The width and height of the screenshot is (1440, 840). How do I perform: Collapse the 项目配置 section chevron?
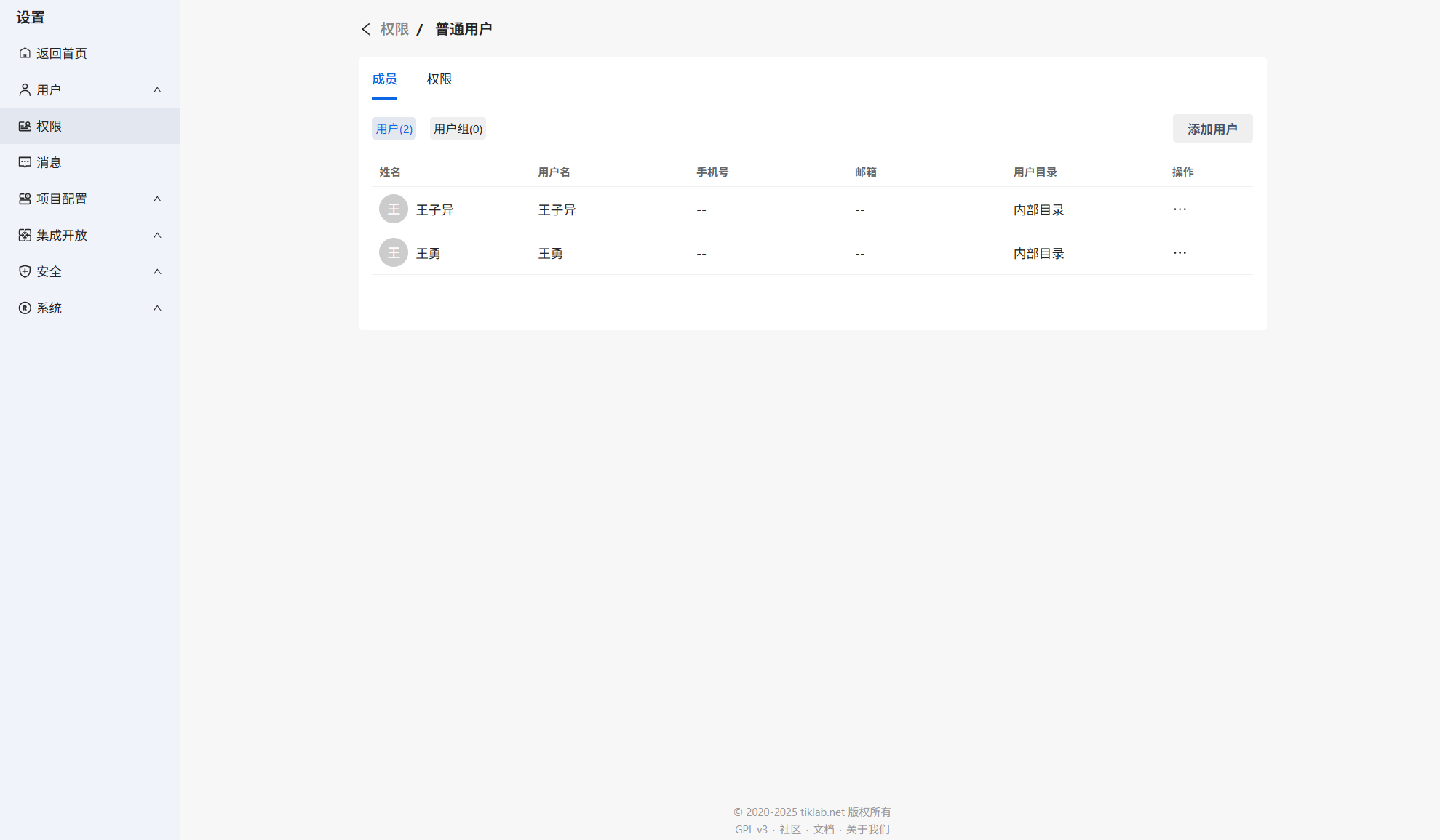(x=157, y=199)
